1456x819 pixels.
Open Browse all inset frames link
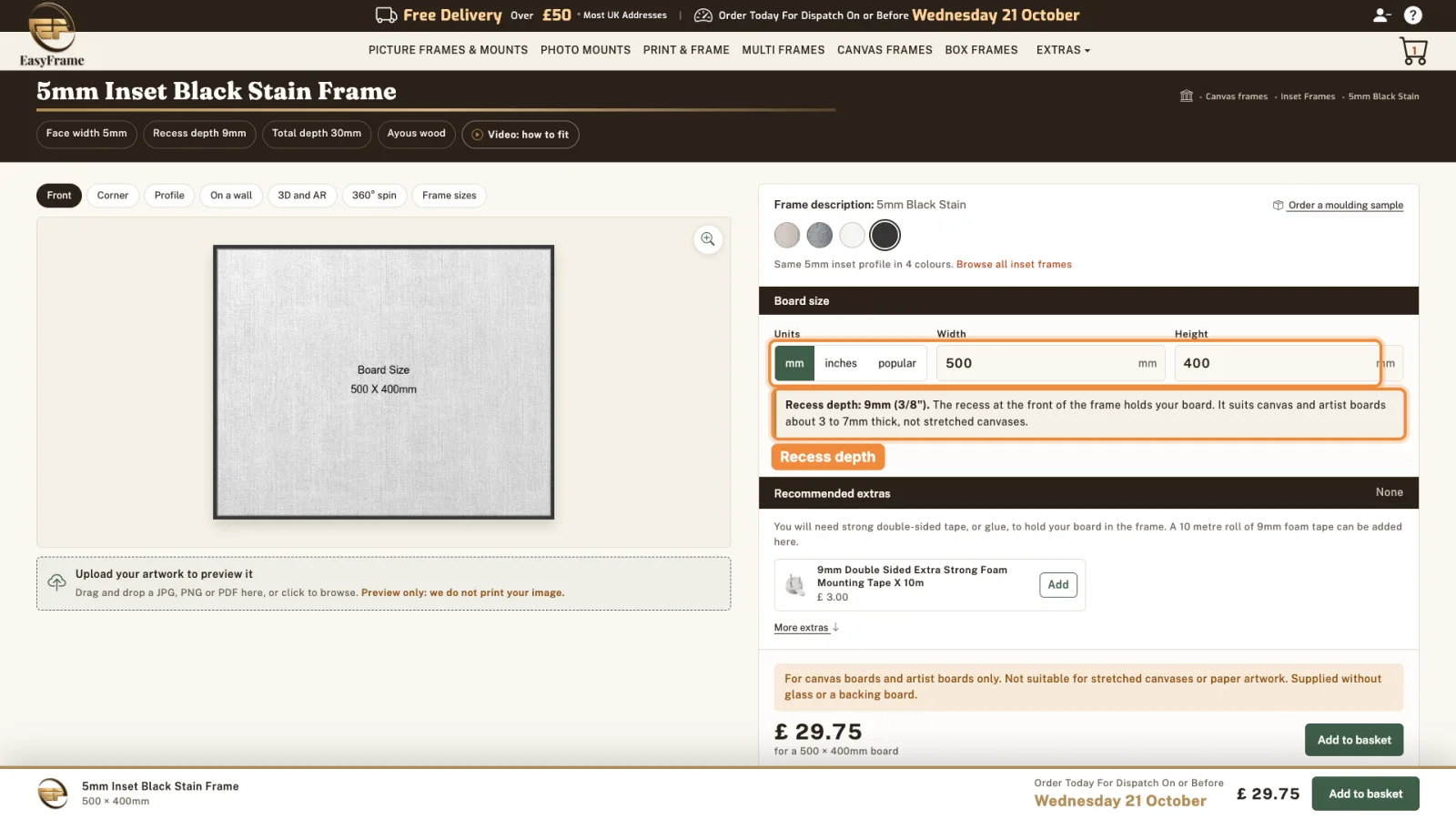[x=1014, y=265]
